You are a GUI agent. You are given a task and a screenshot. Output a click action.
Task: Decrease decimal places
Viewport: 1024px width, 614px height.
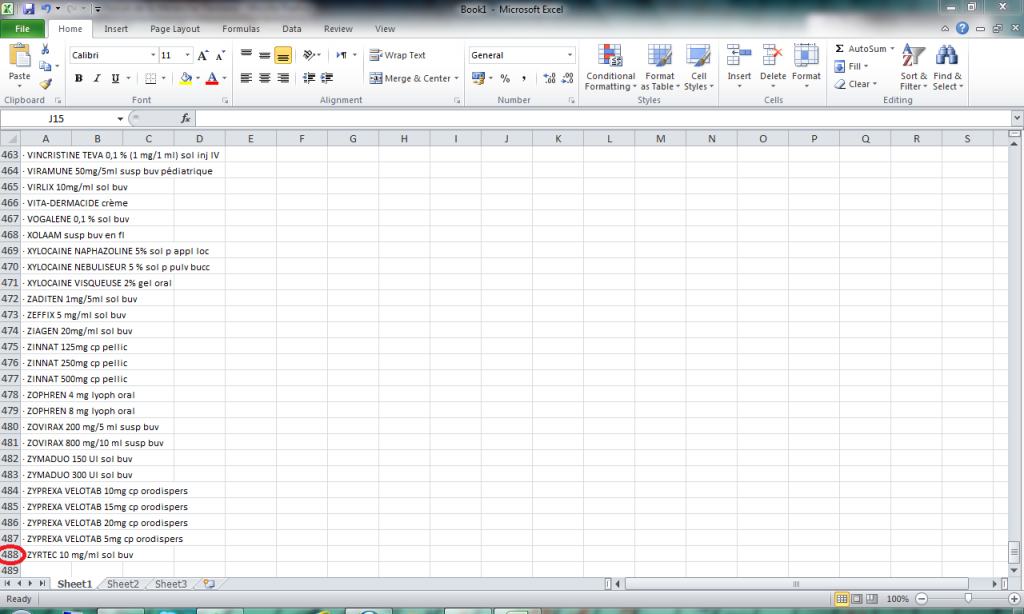pos(568,78)
